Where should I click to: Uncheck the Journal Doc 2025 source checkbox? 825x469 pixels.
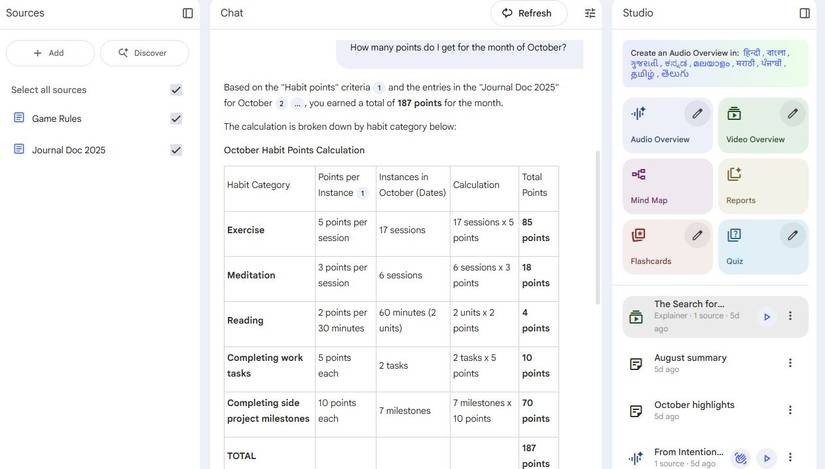176,150
